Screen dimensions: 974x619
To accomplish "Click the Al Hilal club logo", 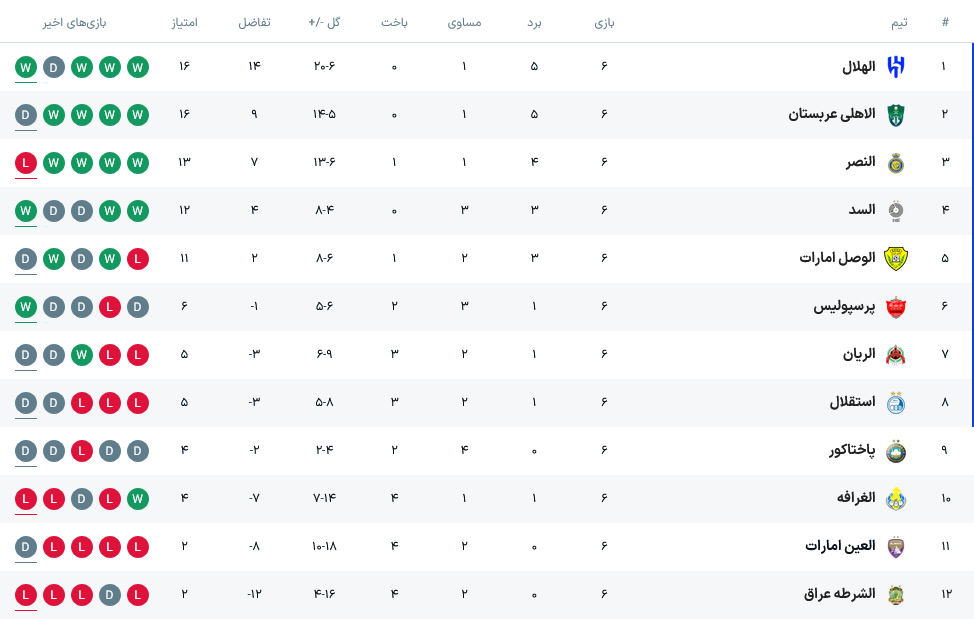I will pyautogui.click(x=895, y=67).
